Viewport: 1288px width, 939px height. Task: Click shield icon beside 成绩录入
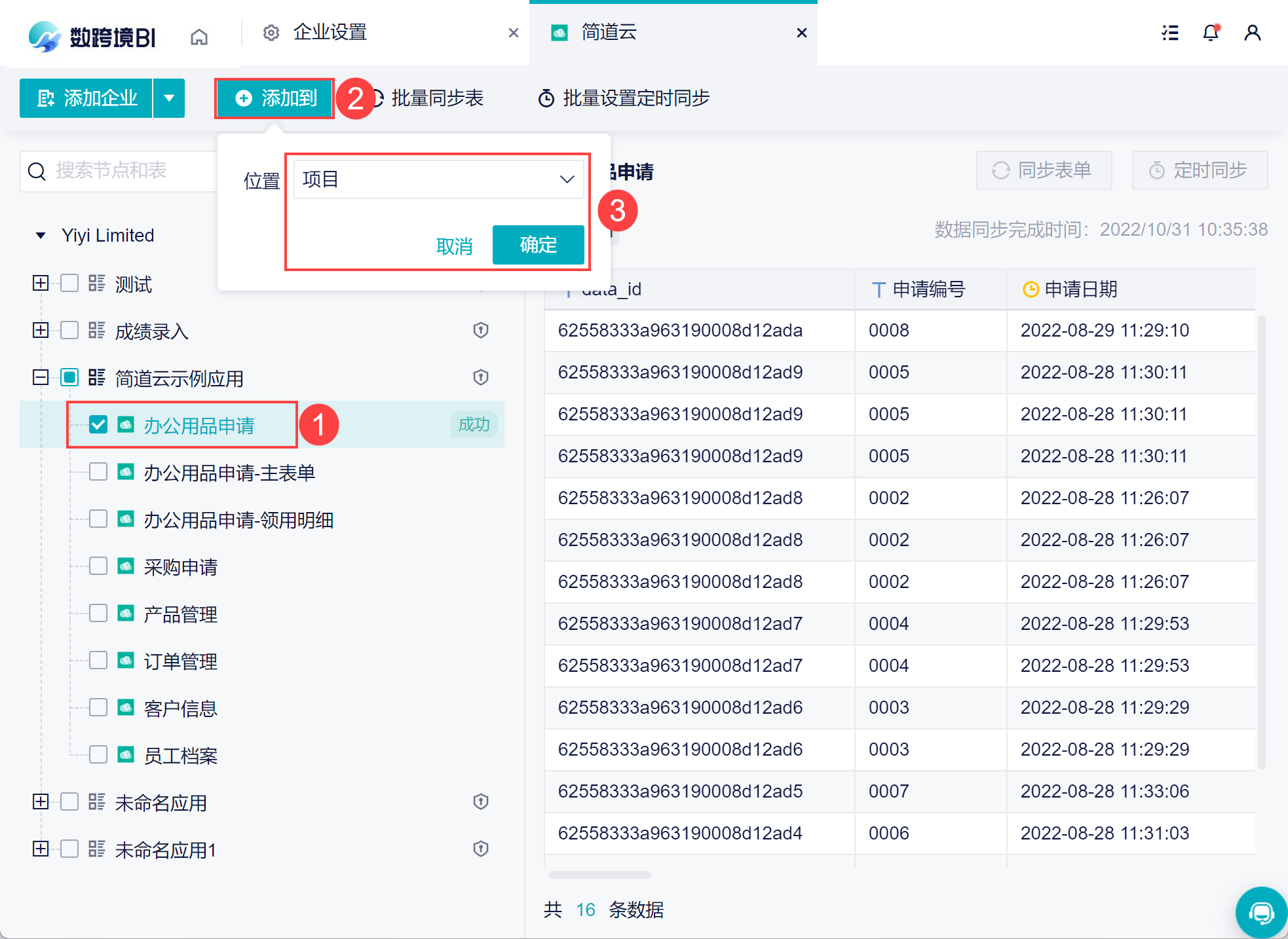click(480, 330)
